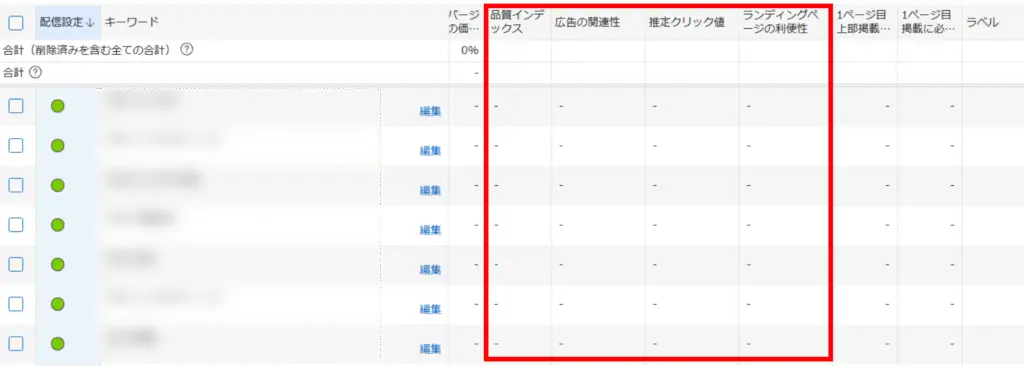1024x366 pixels.
Task: Click green status dot in third keyword row
Action: coord(57,185)
